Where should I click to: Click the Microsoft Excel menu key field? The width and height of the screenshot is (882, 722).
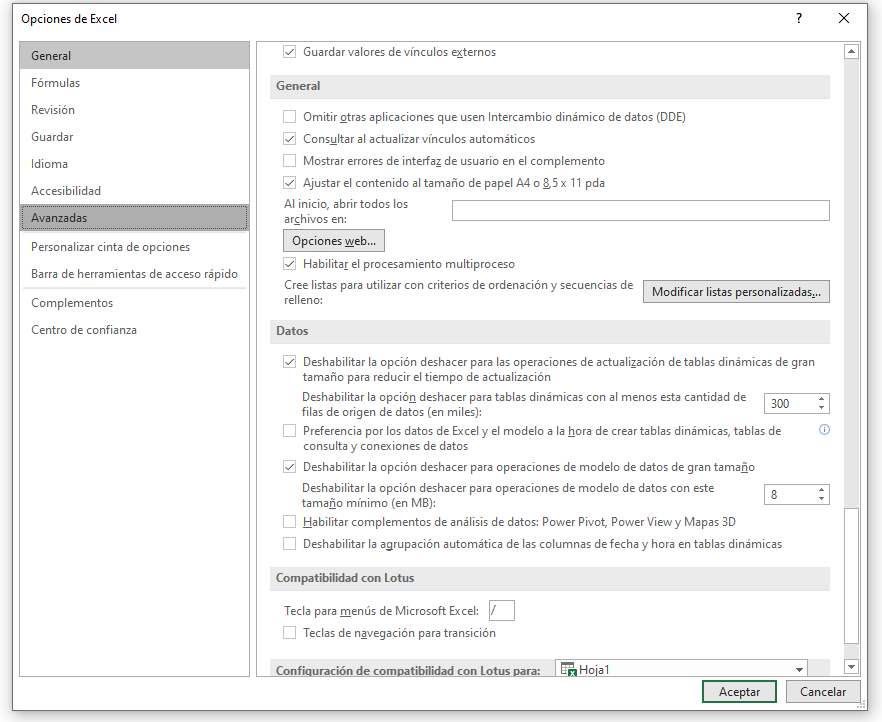(x=502, y=611)
